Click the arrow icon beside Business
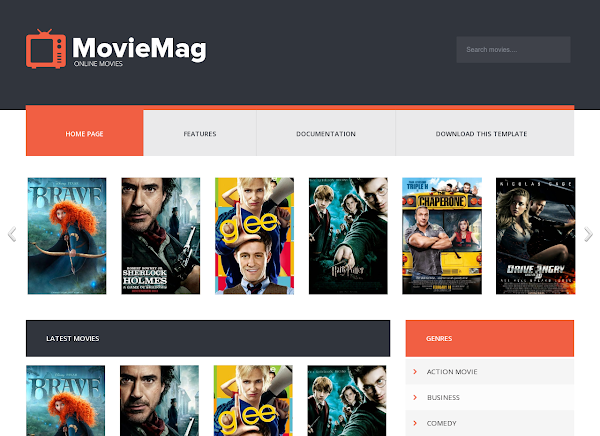 (x=415, y=397)
